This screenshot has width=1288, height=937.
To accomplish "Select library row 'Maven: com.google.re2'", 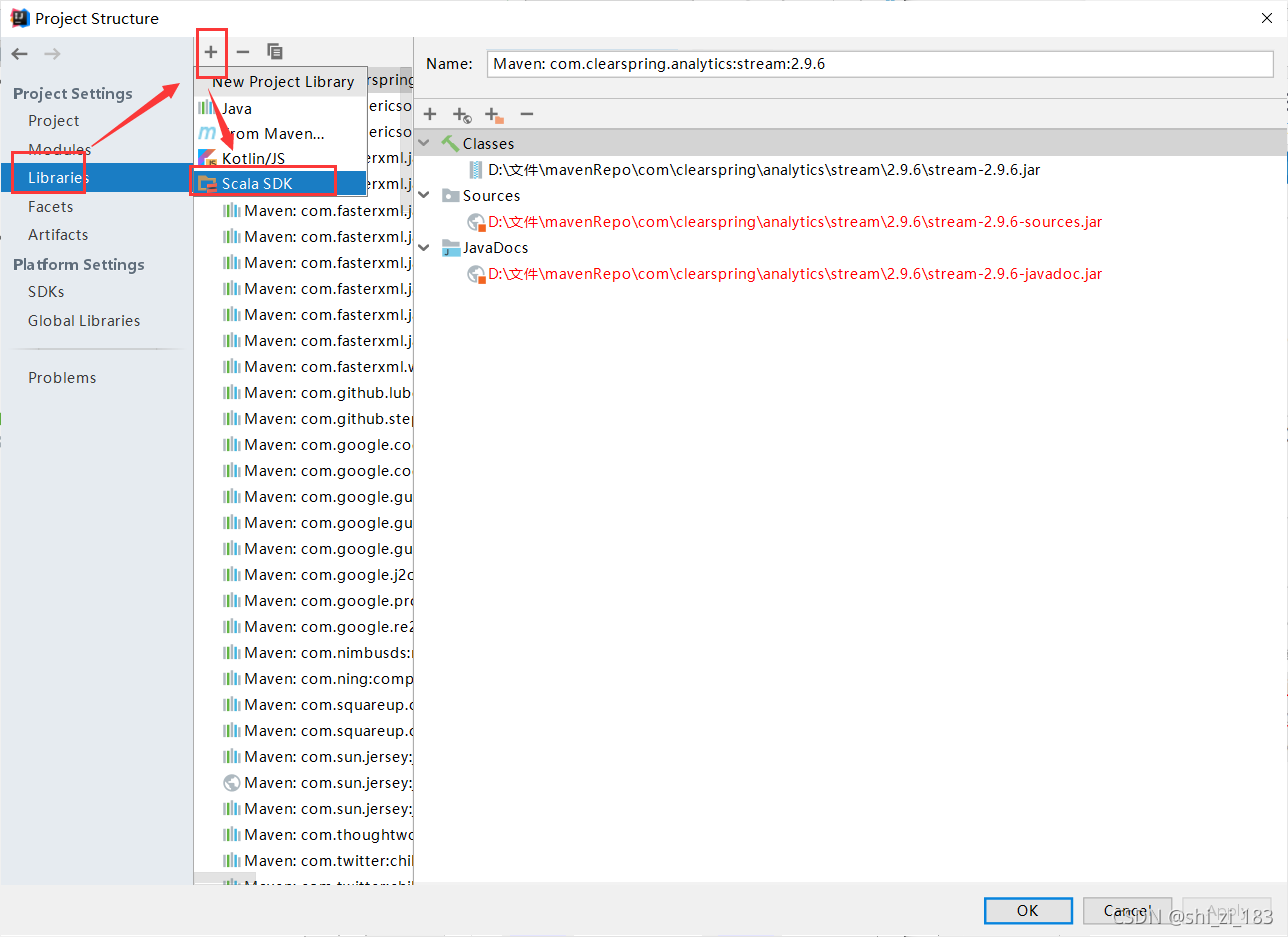I will (x=318, y=626).
